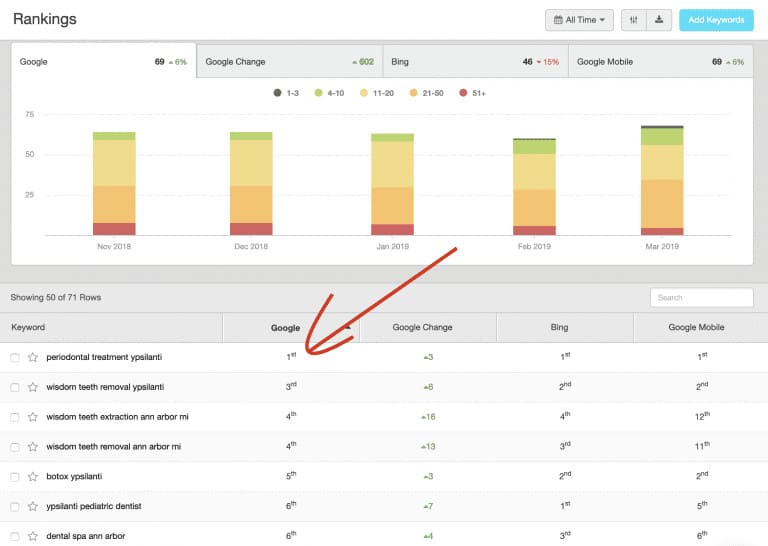
Task: Check the box for dental spa ann arbor
Action: [15, 537]
